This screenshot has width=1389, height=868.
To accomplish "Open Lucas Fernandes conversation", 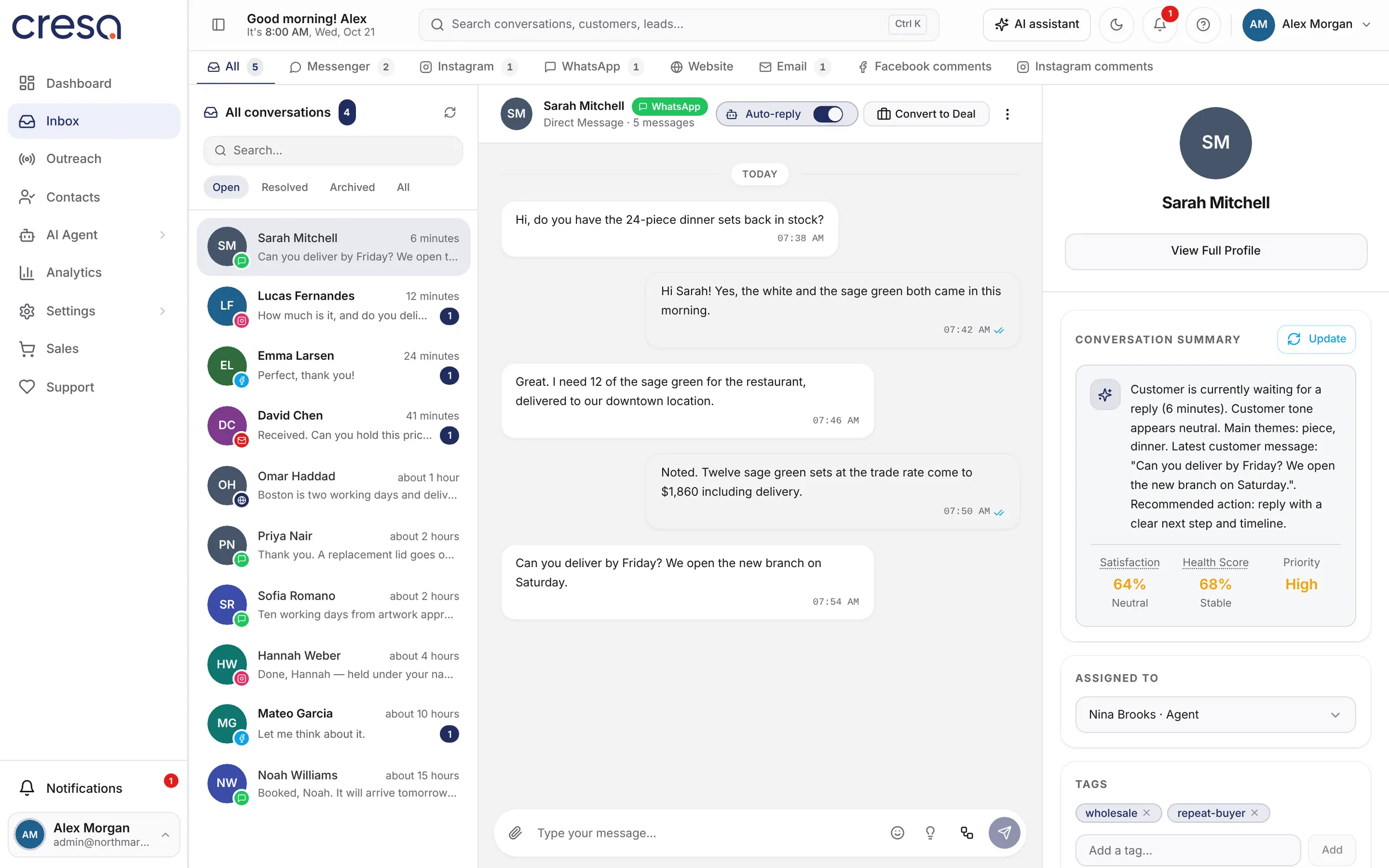I will point(333,306).
